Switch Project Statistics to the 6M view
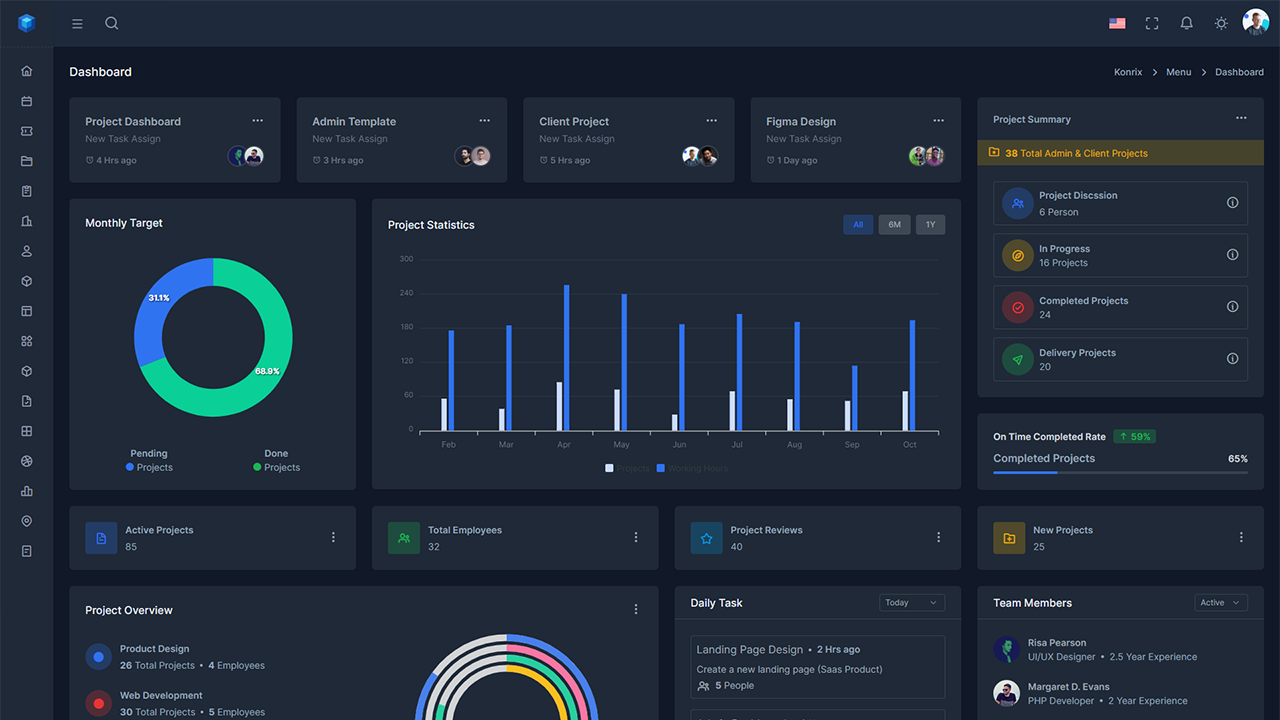Viewport: 1280px width, 720px height. pyautogui.click(x=894, y=224)
